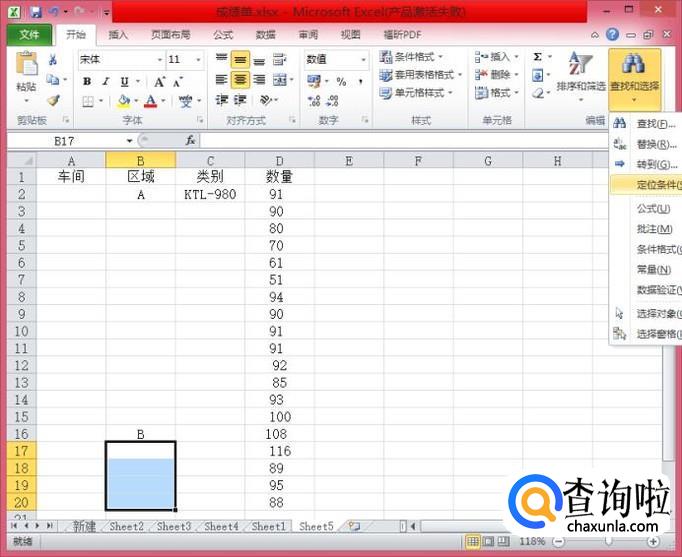This screenshot has height=557, width=682.
Task: Select the Format Painter brush
Action: pyautogui.click(x=53, y=100)
